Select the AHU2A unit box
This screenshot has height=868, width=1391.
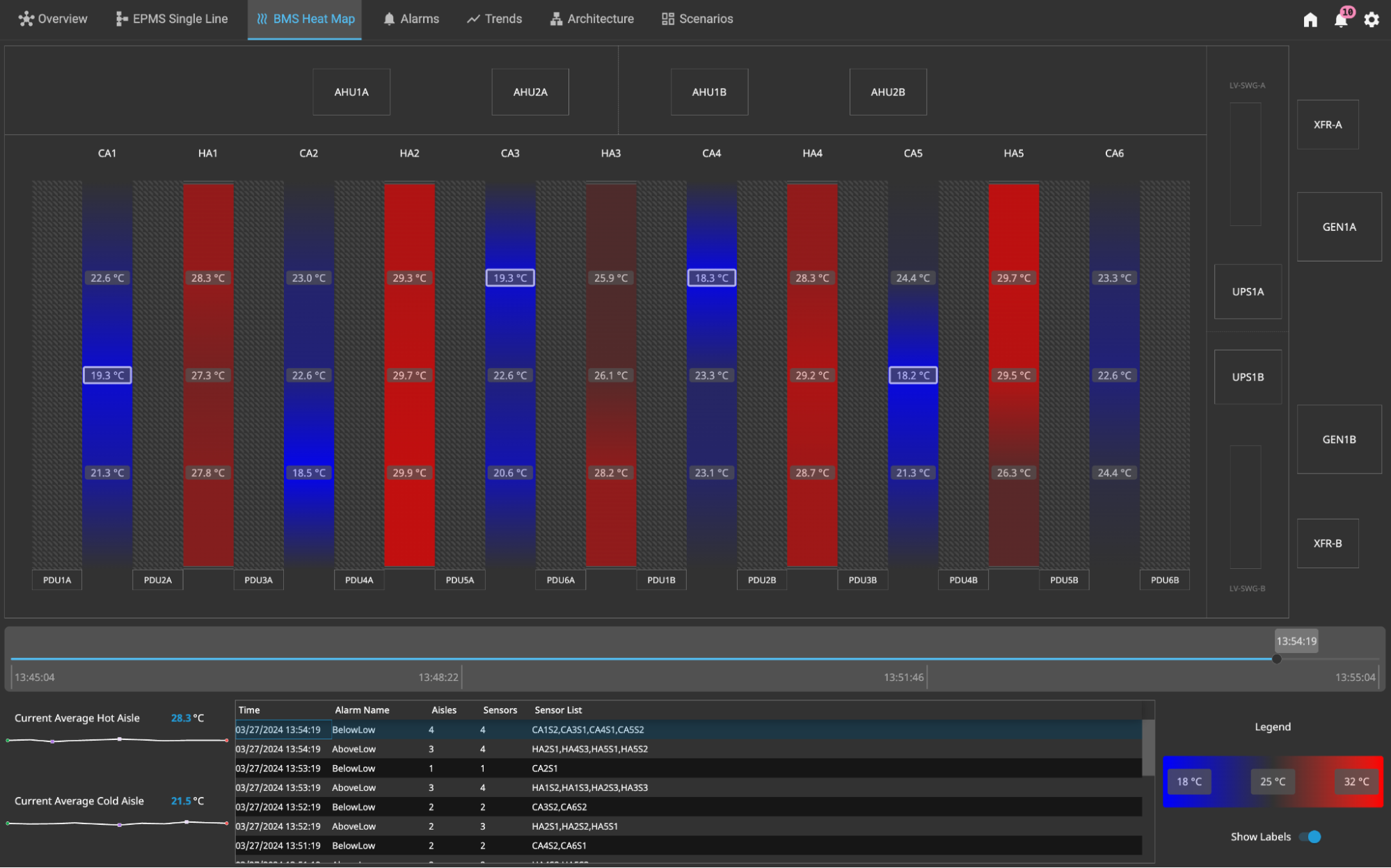pyautogui.click(x=530, y=92)
